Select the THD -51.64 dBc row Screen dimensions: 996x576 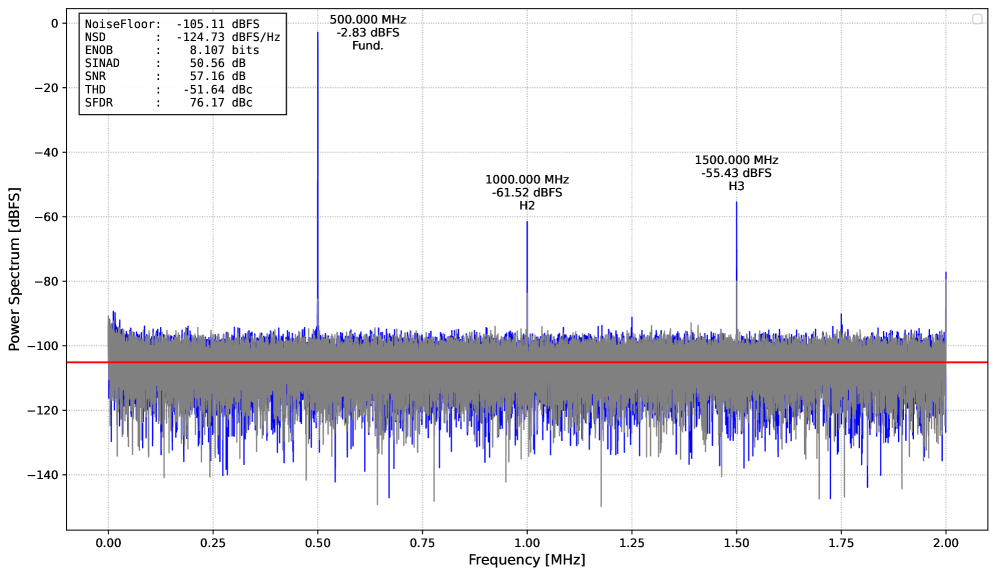point(168,90)
